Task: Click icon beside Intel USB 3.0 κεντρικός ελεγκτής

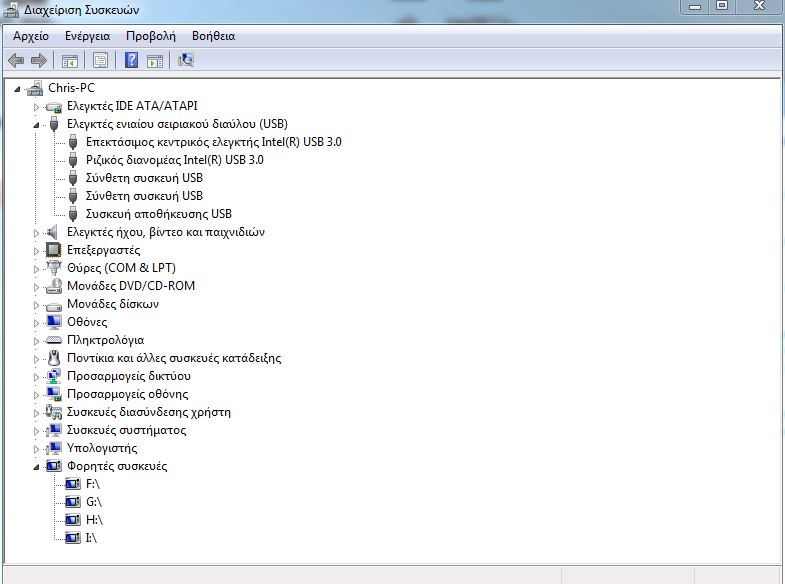Action: (x=73, y=142)
